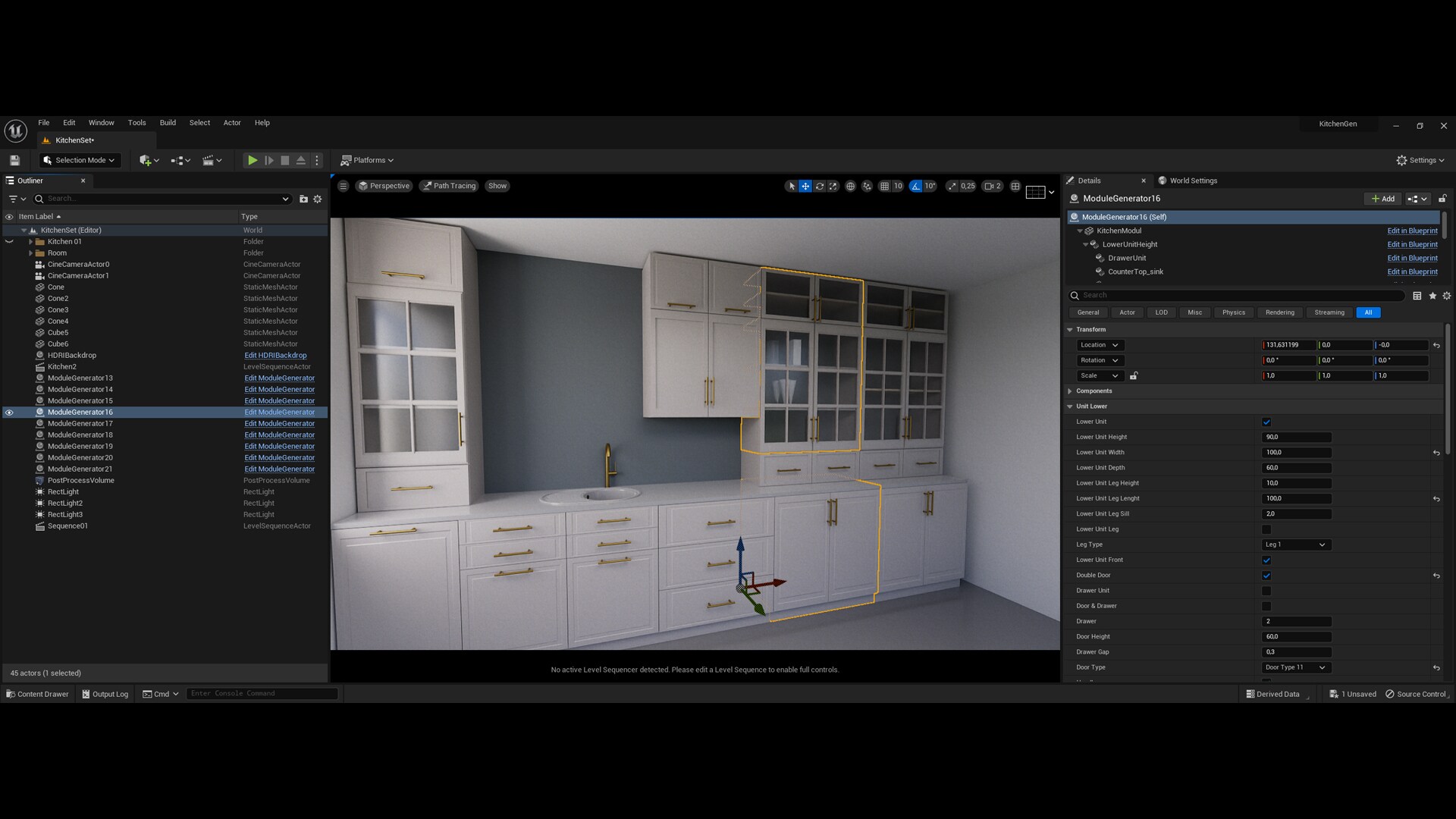The image size is (1456, 819).
Task: Toggle world/local coordinate system icon
Action: tap(851, 186)
